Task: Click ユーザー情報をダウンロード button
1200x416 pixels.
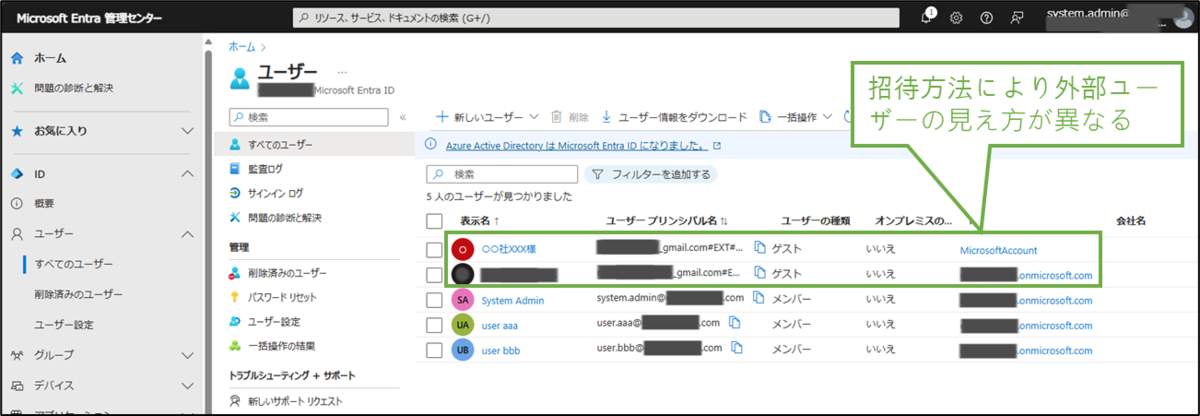Action: pyautogui.click(x=674, y=117)
